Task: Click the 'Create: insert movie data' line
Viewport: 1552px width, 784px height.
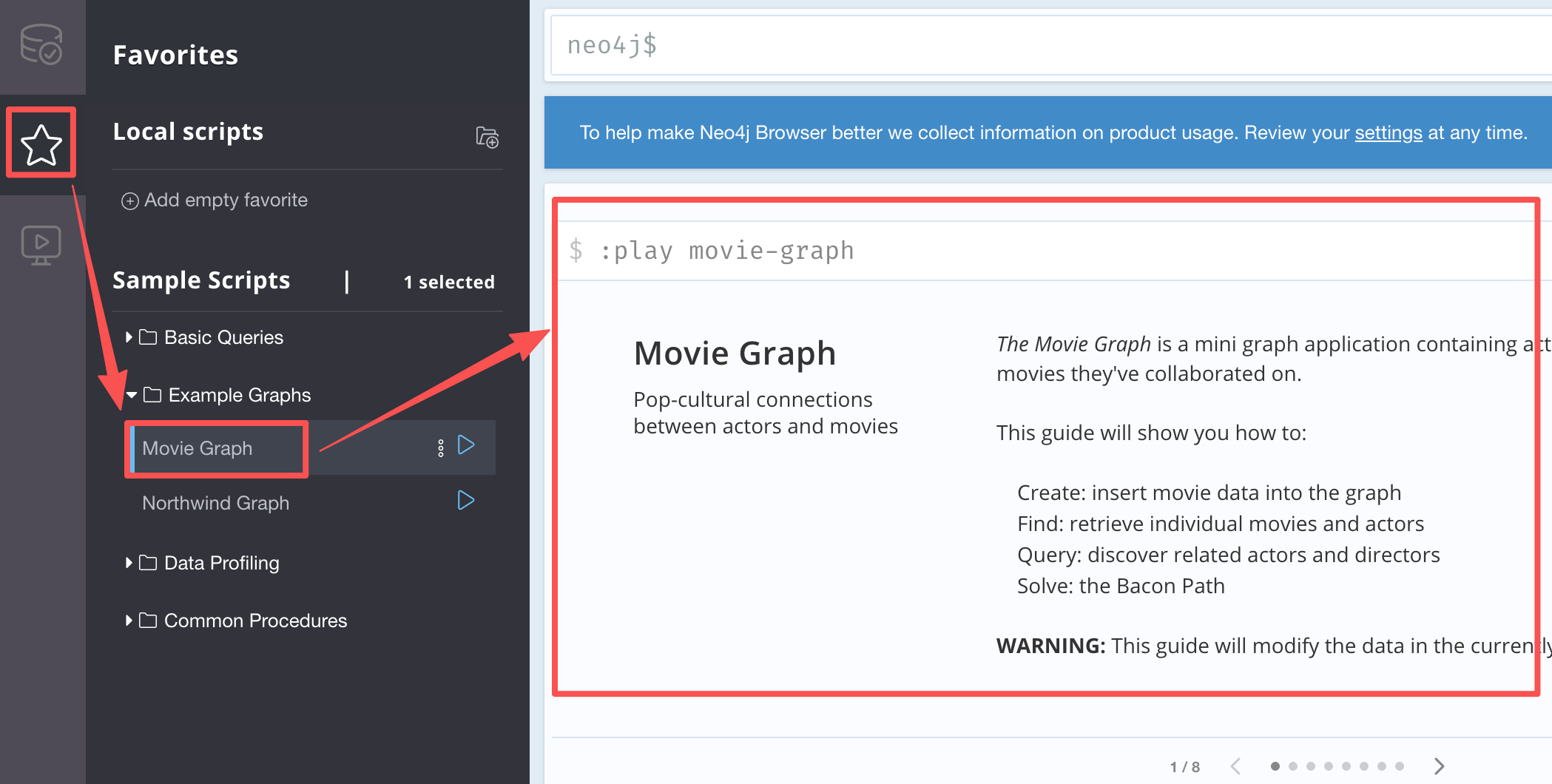Action: pos(1209,493)
